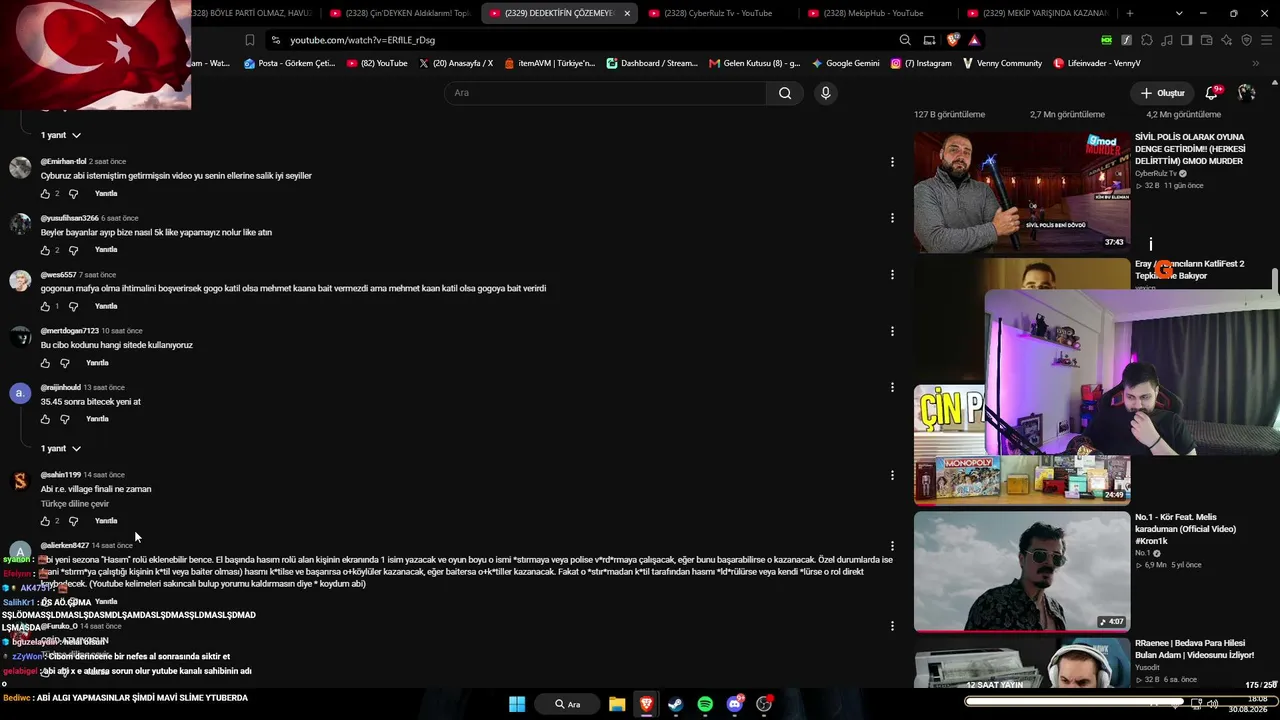Like the comment by @yusufihsan3266
This screenshot has height=720, width=1280.
(x=45, y=250)
